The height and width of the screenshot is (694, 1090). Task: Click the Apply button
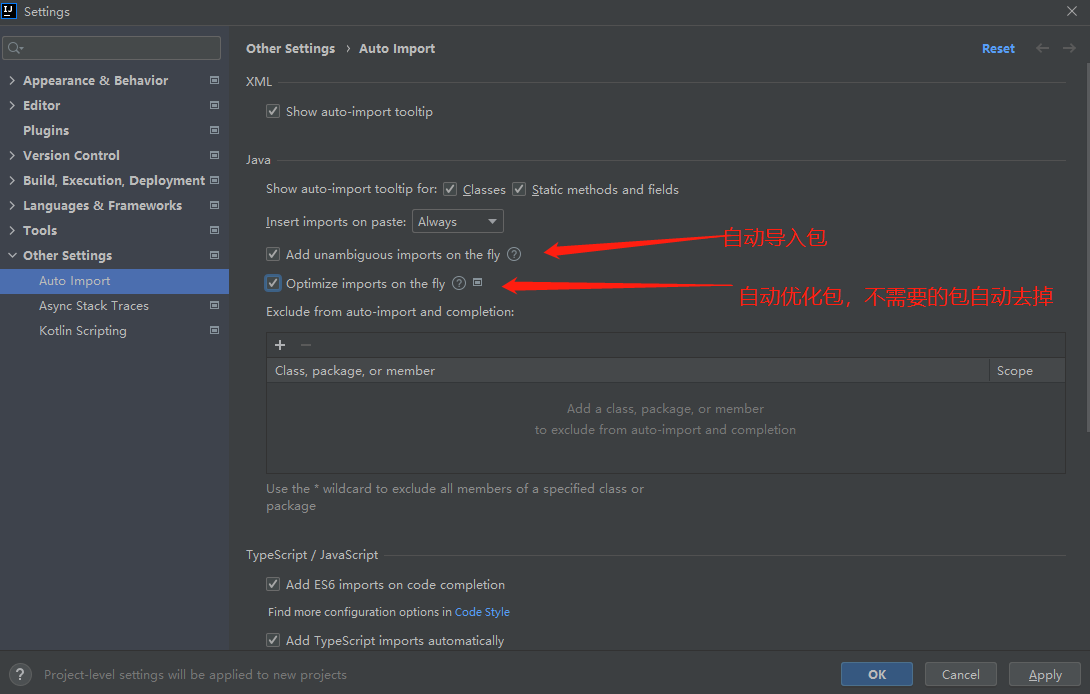pos(1045,674)
